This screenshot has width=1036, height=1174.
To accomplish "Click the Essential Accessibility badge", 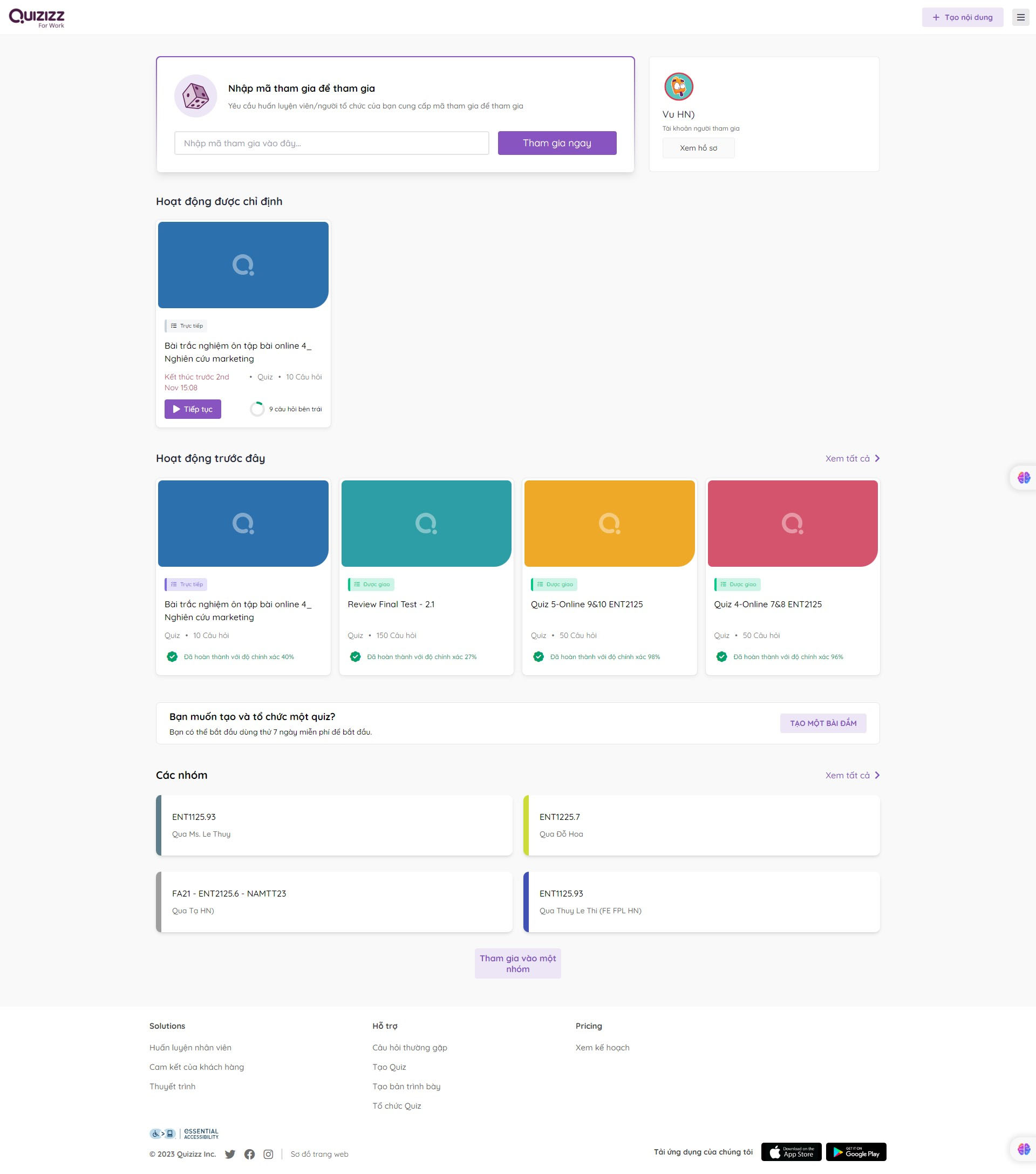I will tap(185, 1133).
